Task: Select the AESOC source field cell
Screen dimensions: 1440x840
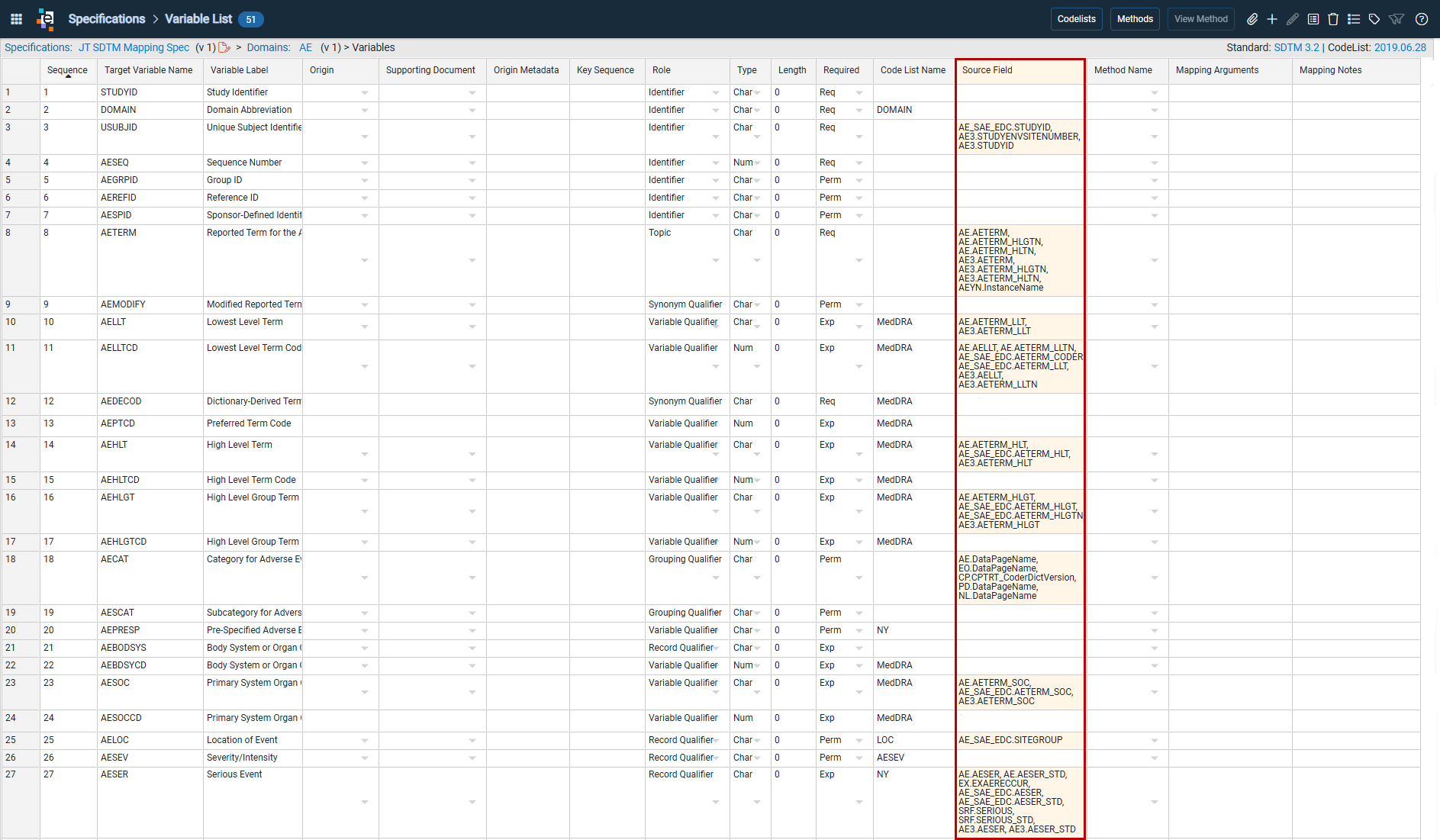Action: pos(1020,693)
